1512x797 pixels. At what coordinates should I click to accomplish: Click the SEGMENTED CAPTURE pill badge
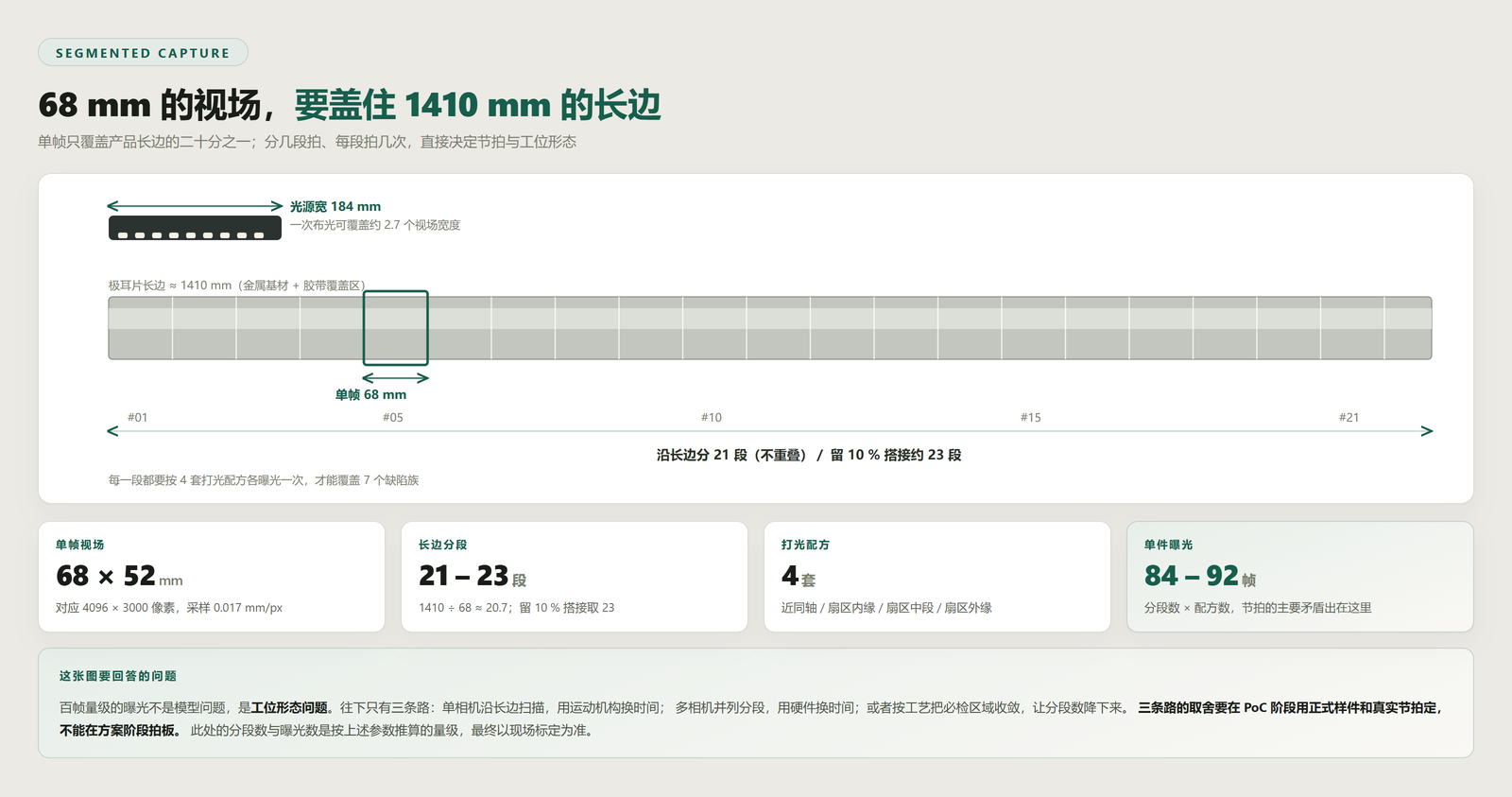[143, 53]
